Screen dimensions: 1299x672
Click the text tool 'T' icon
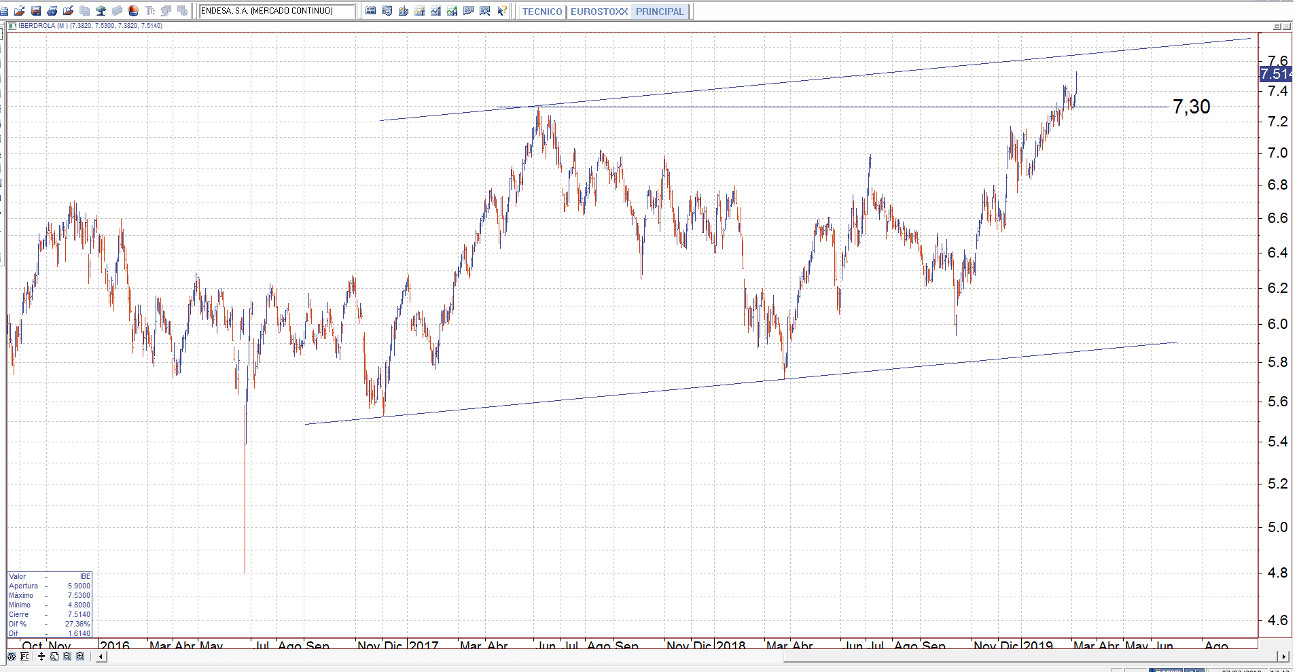pos(149,11)
